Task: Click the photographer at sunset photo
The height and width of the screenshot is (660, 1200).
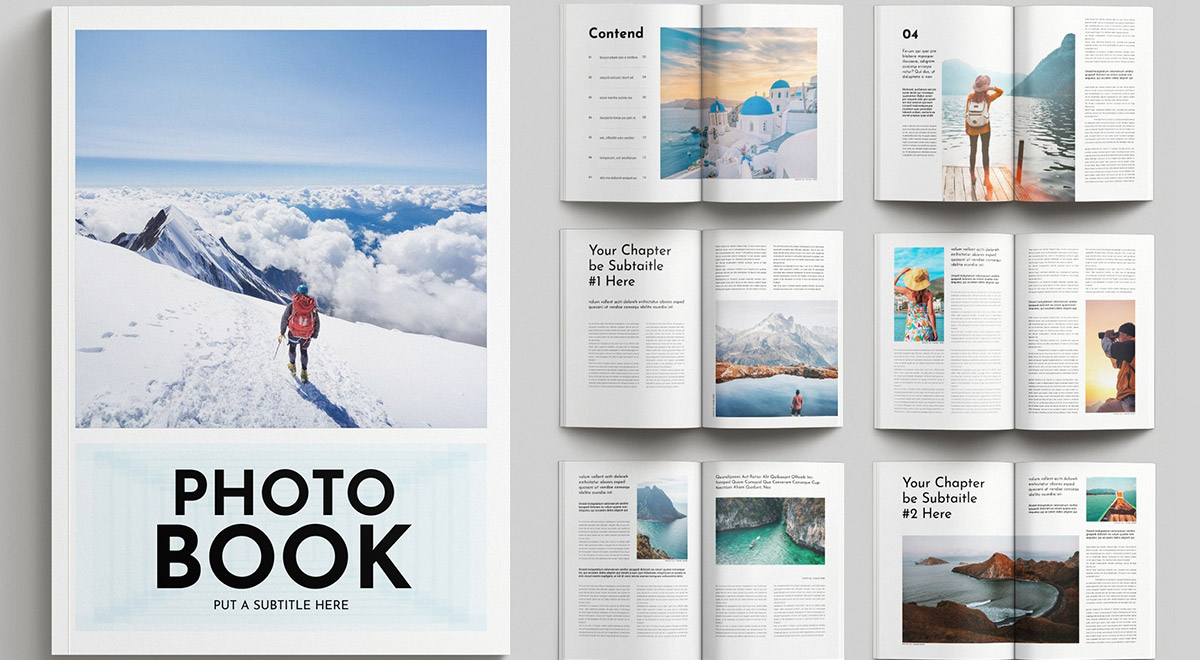Action: (1110, 356)
